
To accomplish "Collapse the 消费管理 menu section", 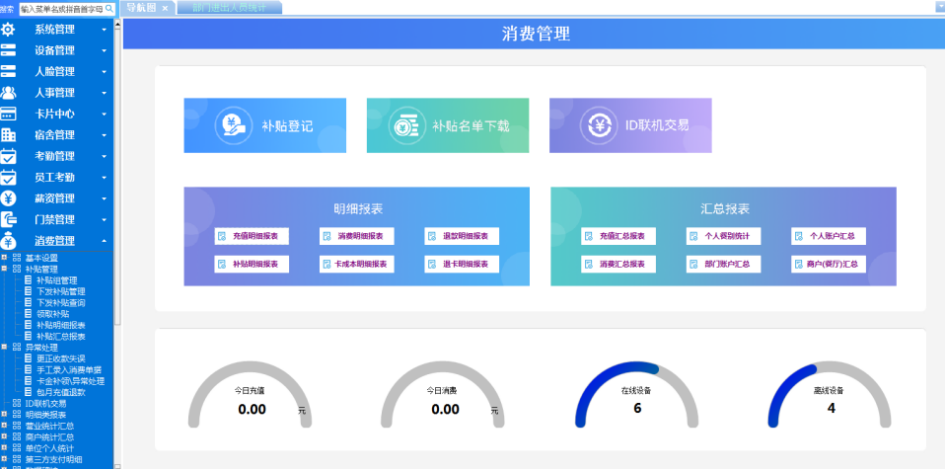I will pyautogui.click(x=104, y=241).
